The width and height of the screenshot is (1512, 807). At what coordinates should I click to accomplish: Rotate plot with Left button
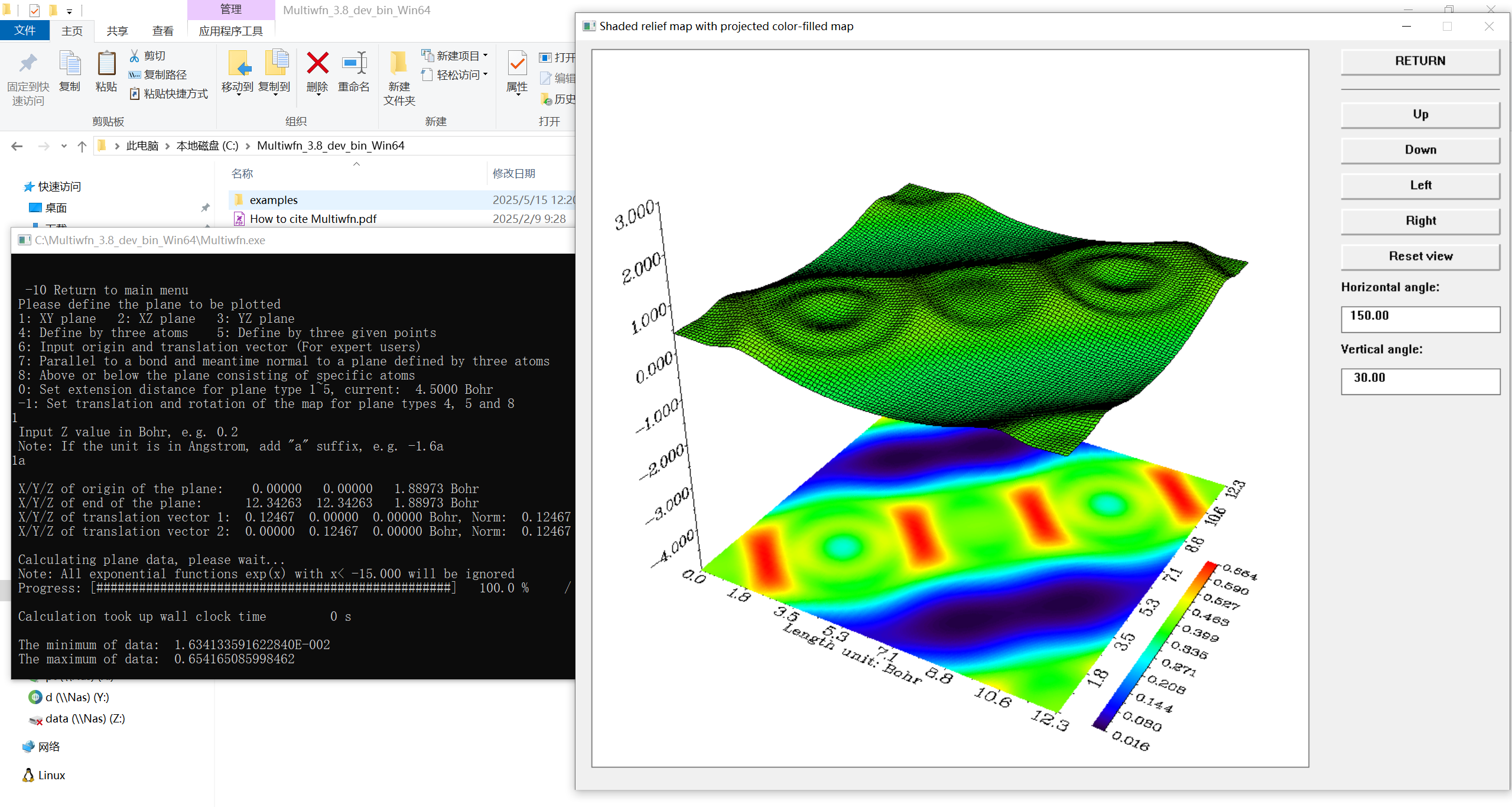[x=1420, y=185]
